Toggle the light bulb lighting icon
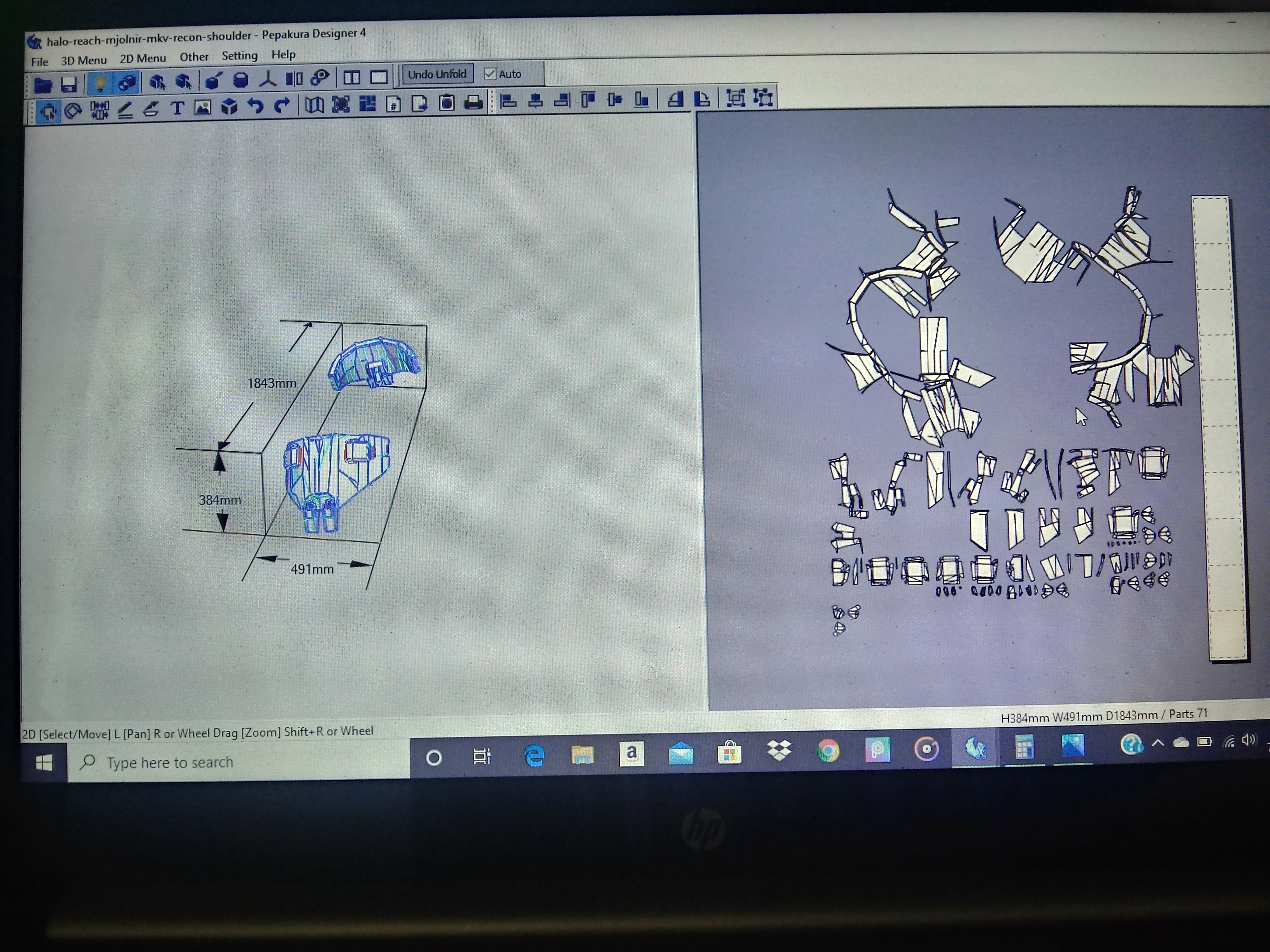 pyautogui.click(x=100, y=83)
